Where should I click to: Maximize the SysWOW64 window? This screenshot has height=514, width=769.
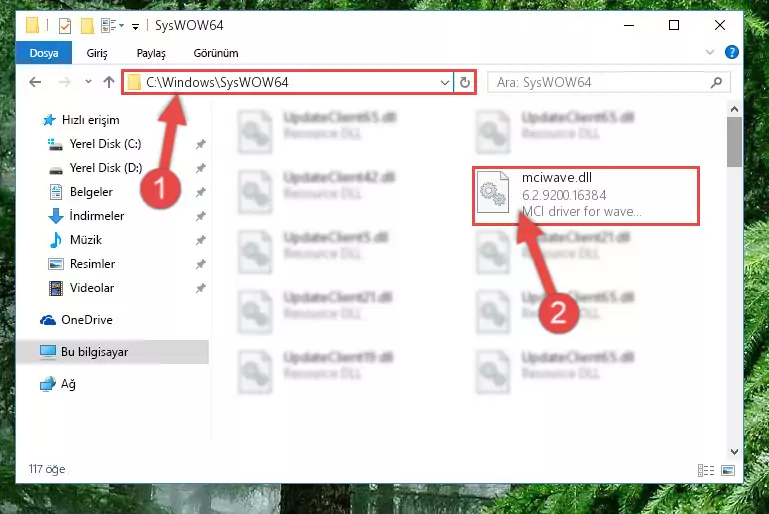[x=674, y=25]
